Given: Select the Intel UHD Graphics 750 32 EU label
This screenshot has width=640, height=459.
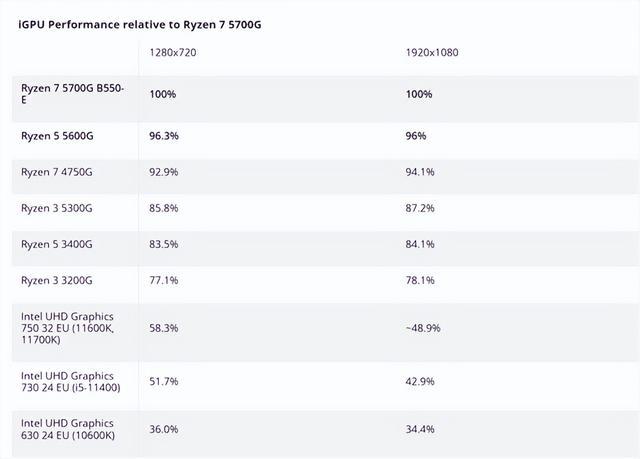Looking at the screenshot, I should pos(68,328).
